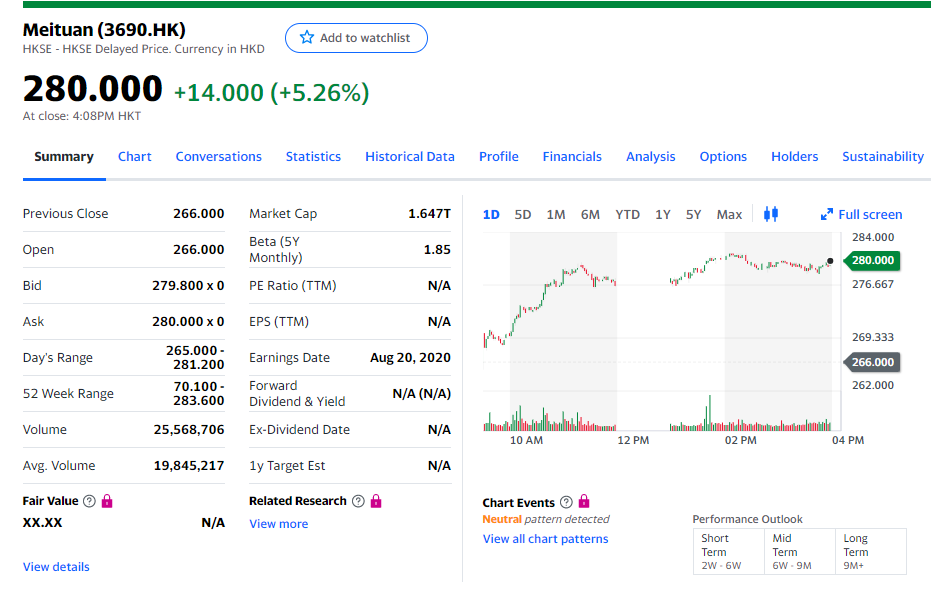Go to the Statistics tab
The height and width of the screenshot is (594, 931).
(313, 156)
